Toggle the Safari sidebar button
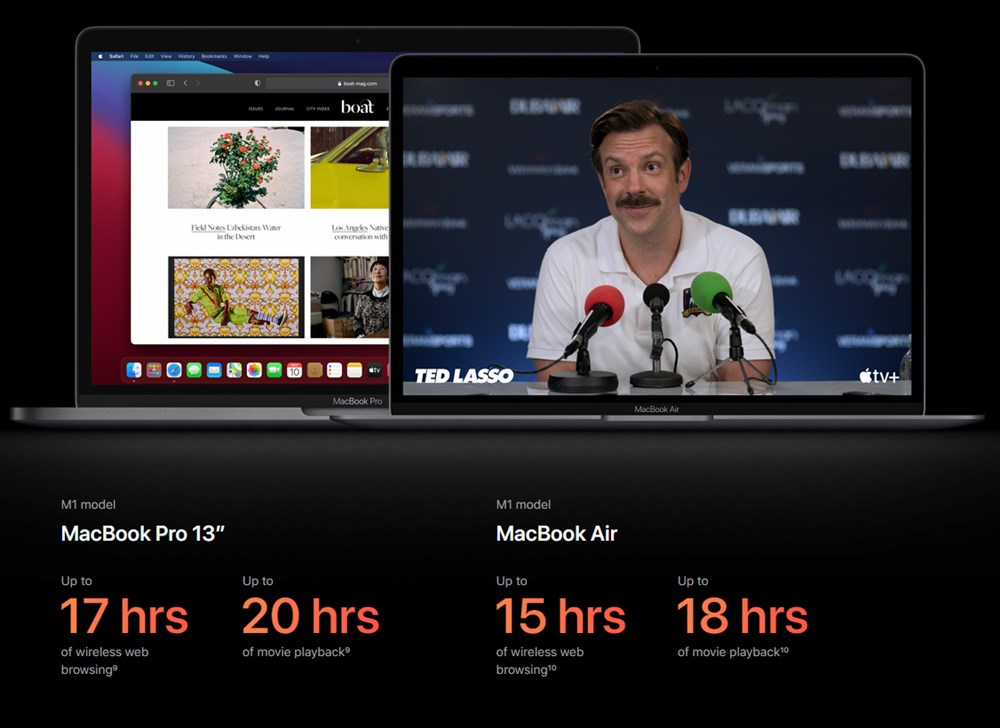This screenshot has height=728, width=1000. [171, 83]
